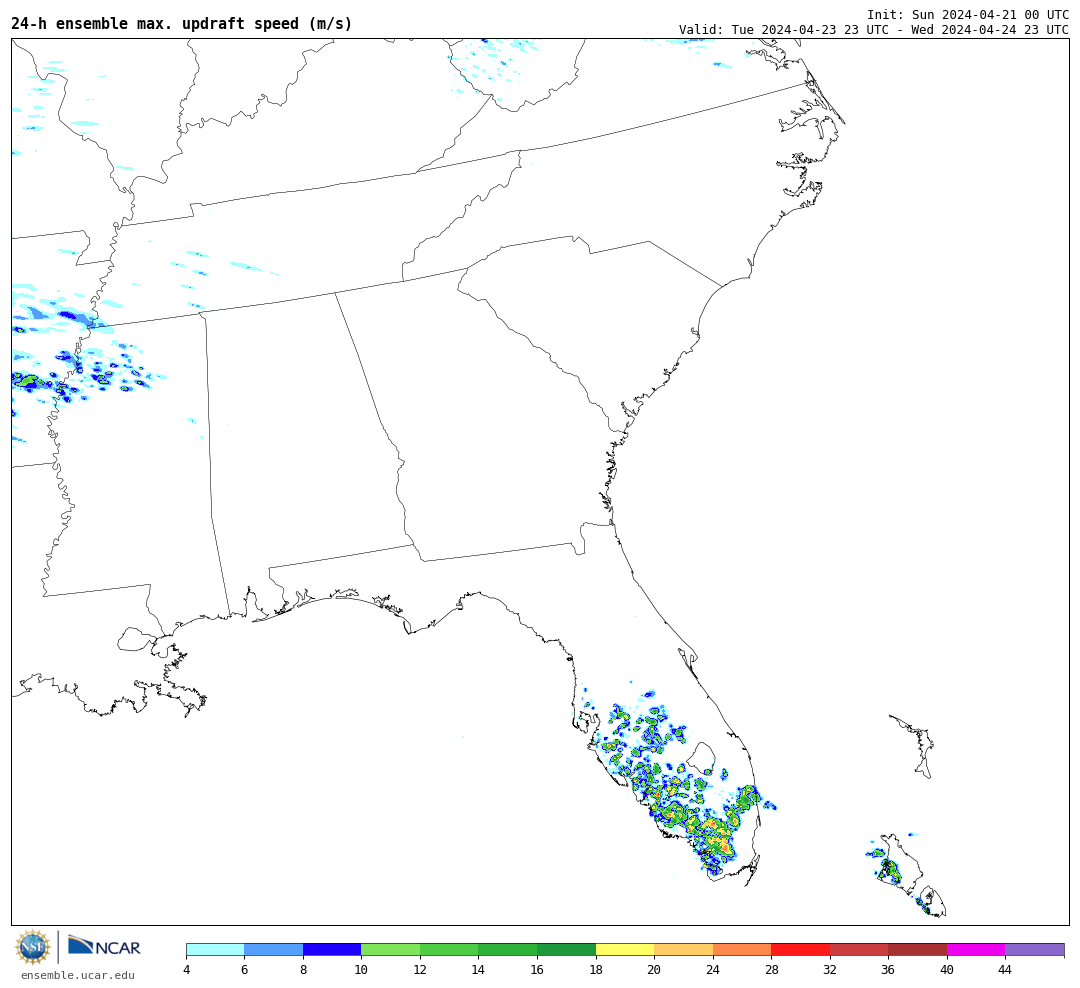Click the light cyan 4-6 colorbar segment
Viewport: 1080px width, 988px height.
click(x=215, y=949)
